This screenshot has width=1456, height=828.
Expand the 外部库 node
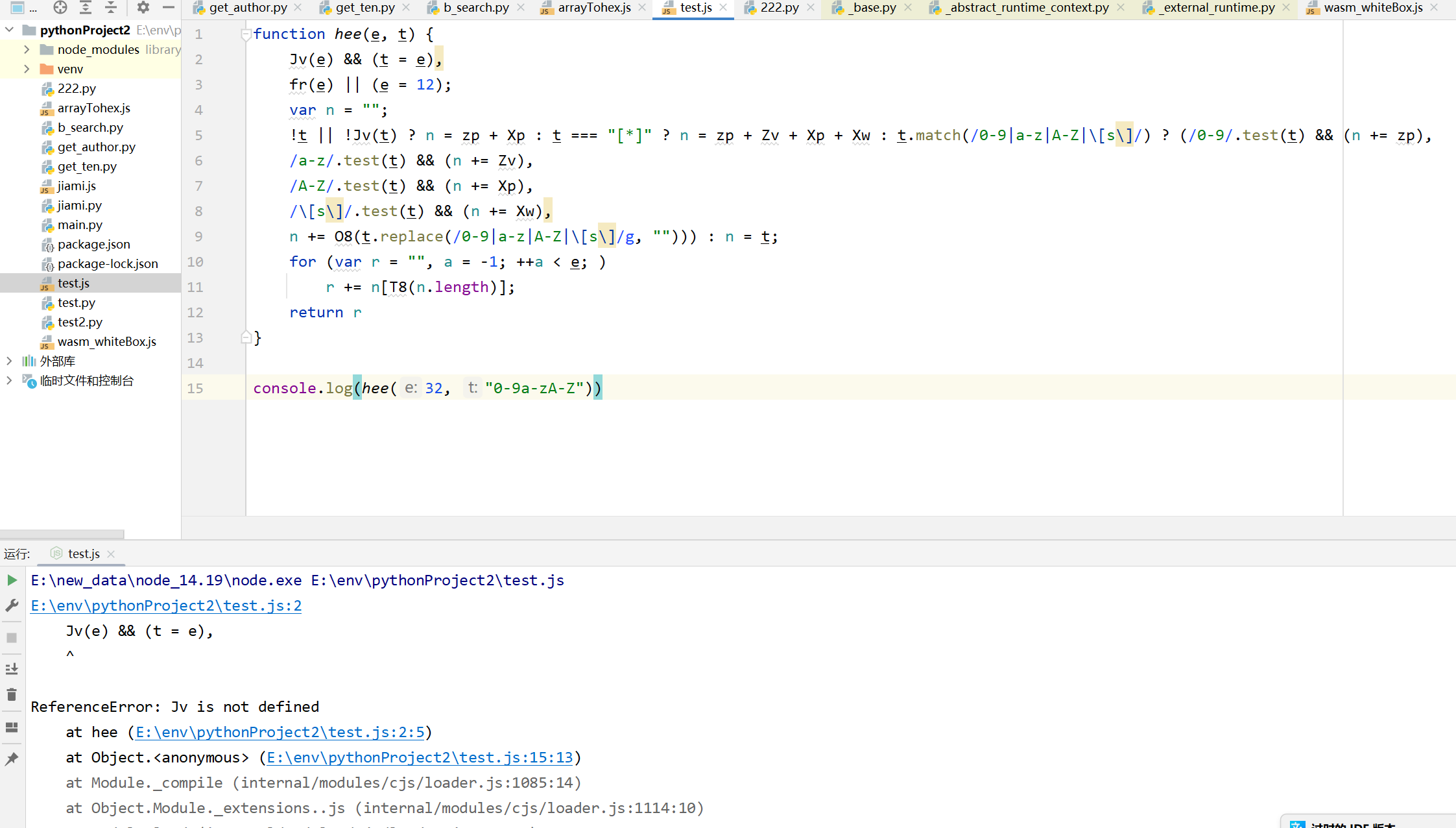9,361
